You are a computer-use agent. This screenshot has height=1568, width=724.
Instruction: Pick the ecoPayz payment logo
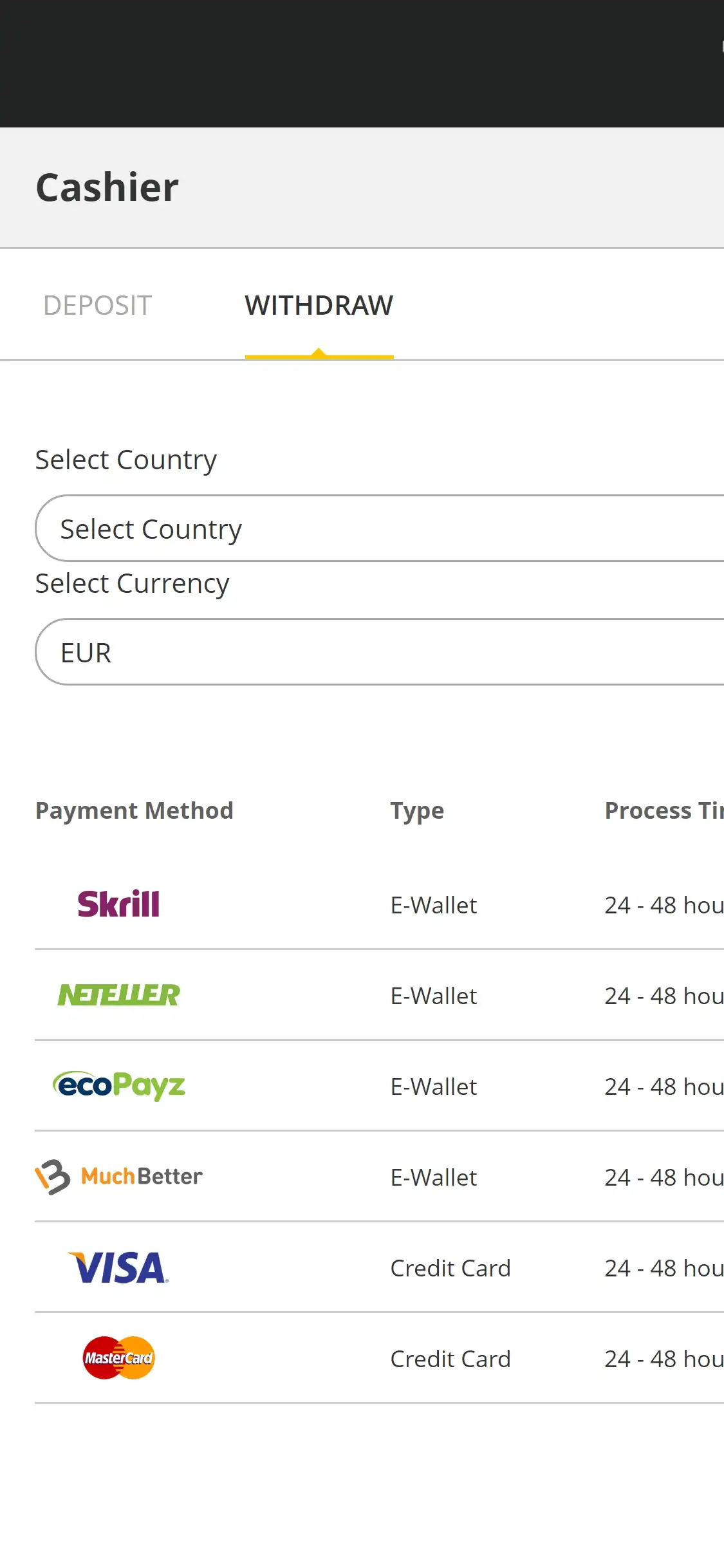(x=119, y=1086)
